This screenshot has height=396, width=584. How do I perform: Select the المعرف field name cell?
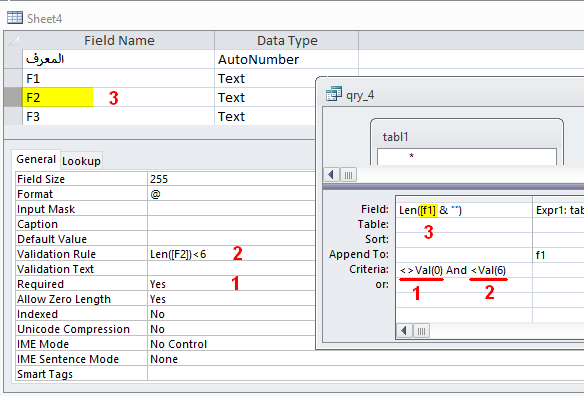coord(118,60)
